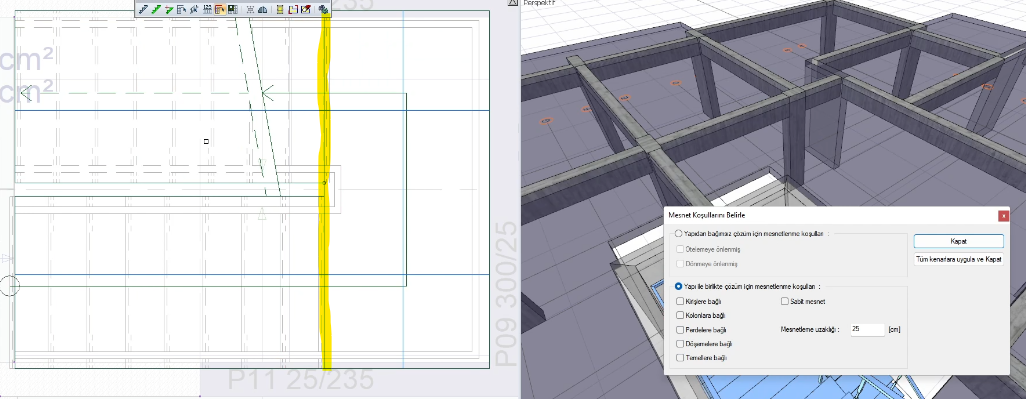Screen dimensions: 1026x399
Task: Click the pencil edit icon in toolbar
Action: tap(306, 9)
